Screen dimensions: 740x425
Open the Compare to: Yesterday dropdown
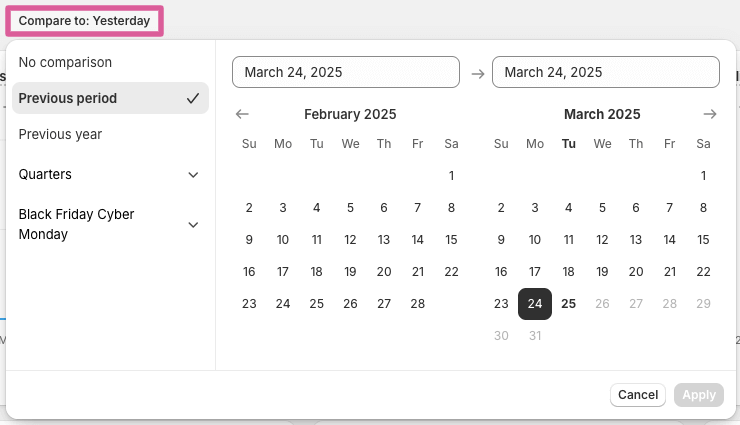[x=84, y=20]
